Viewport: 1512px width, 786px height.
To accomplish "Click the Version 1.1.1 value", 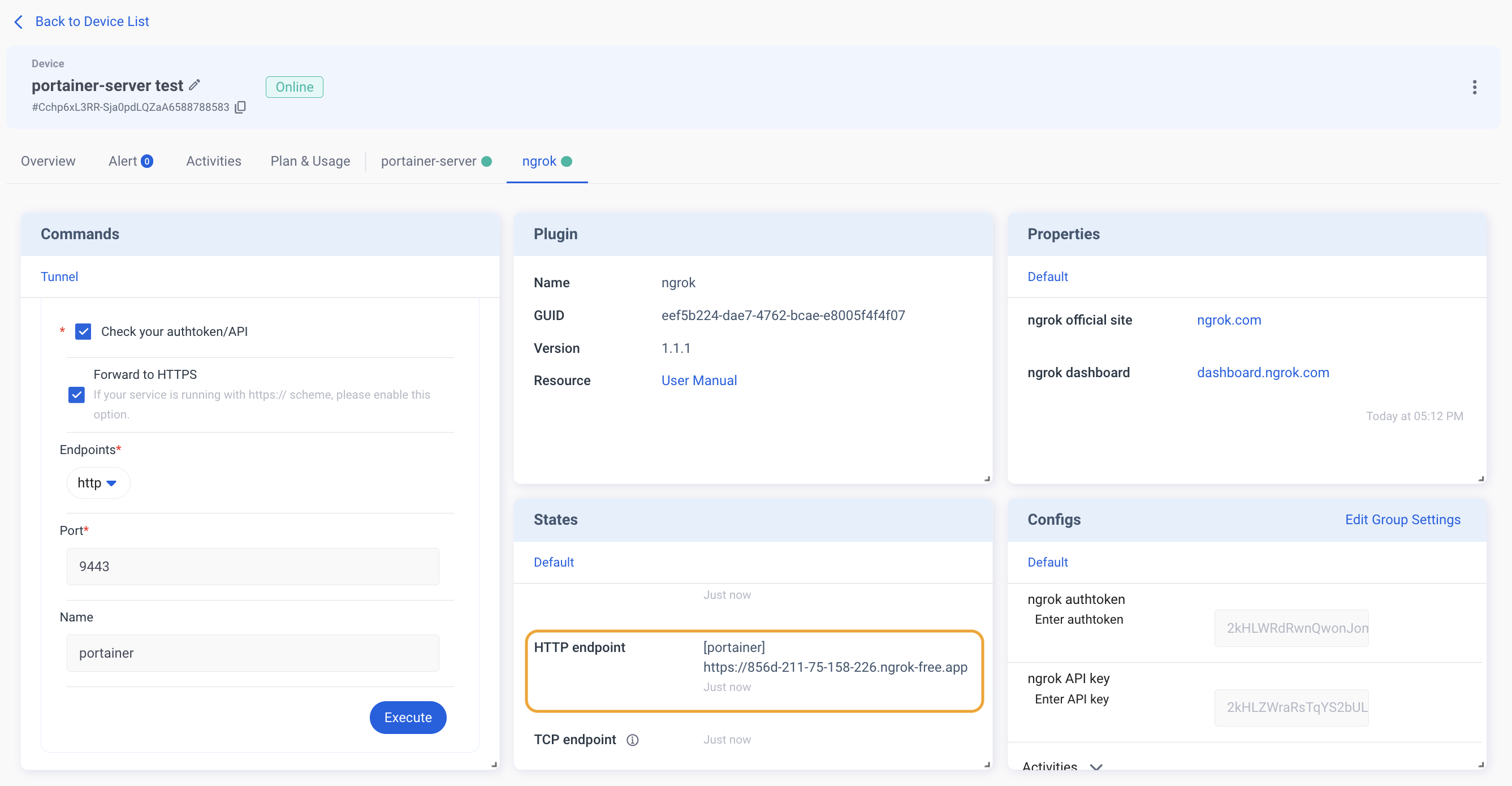I will pos(676,348).
